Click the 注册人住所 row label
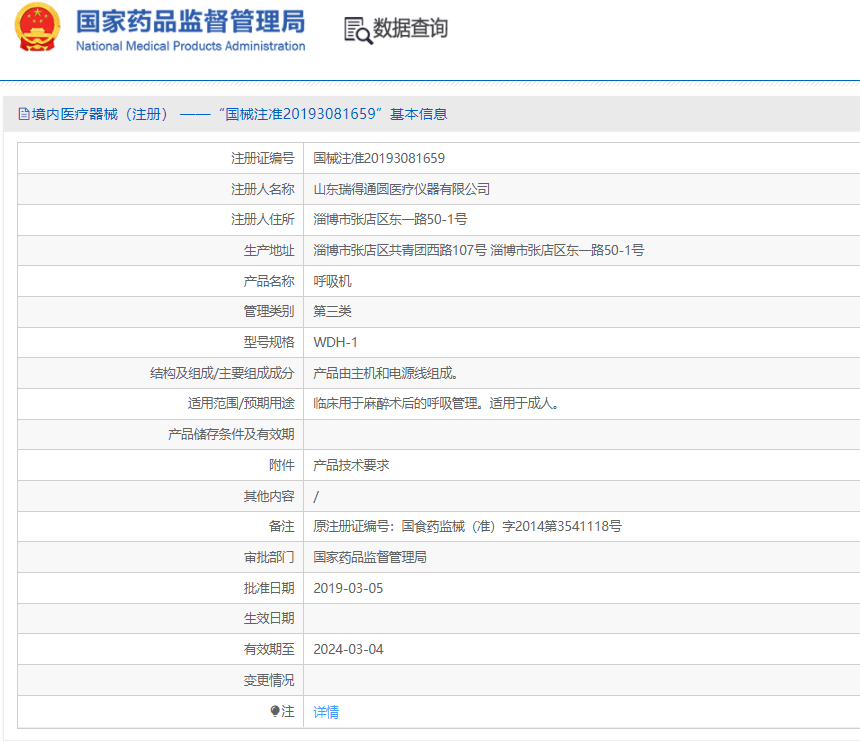The image size is (860, 741). click(x=263, y=219)
